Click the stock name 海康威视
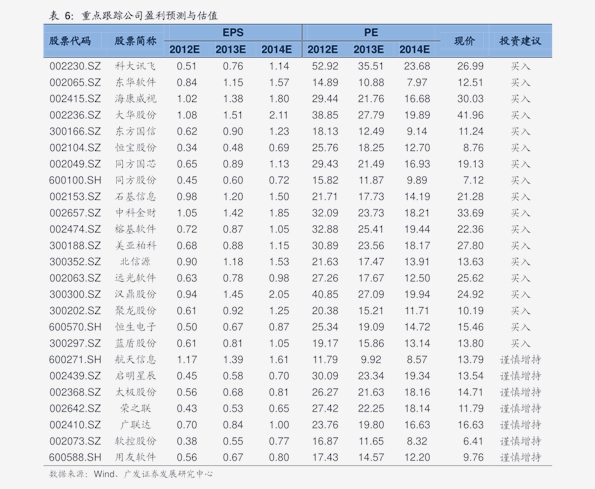This screenshot has width=595, height=489. pos(135,99)
